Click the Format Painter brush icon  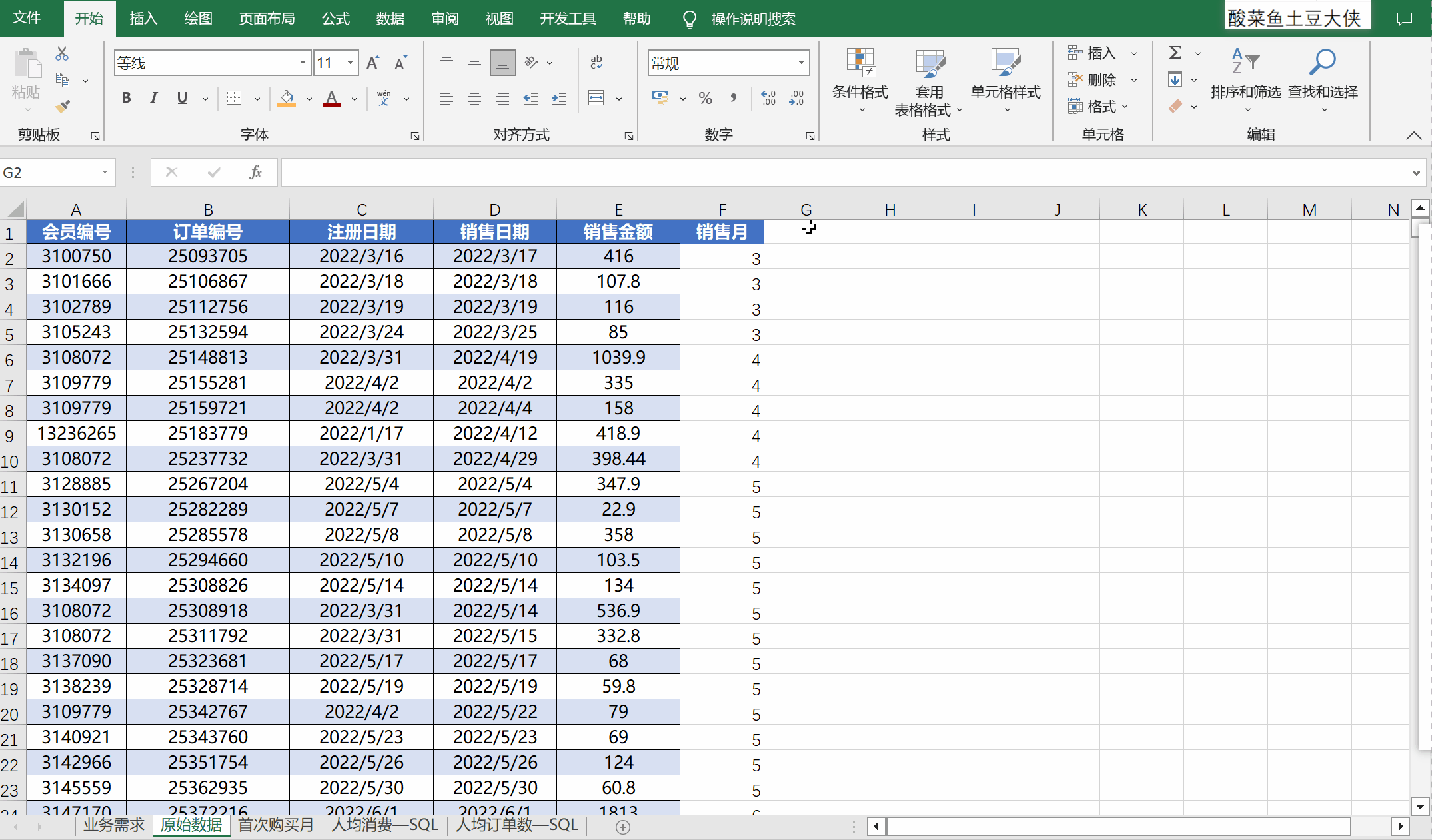[x=63, y=106]
